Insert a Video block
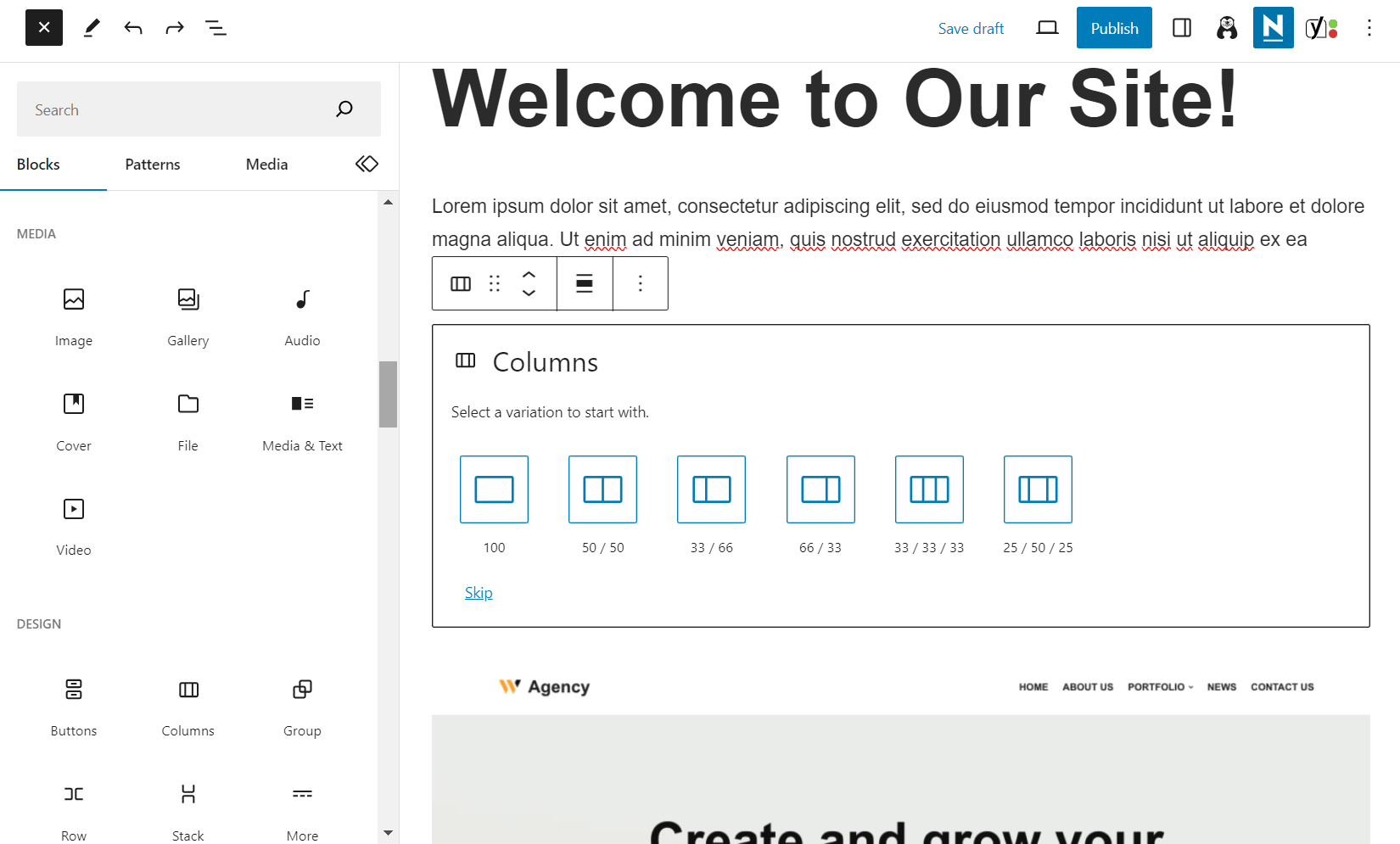This screenshot has height=844, width=1400. (x=74, y=526)
